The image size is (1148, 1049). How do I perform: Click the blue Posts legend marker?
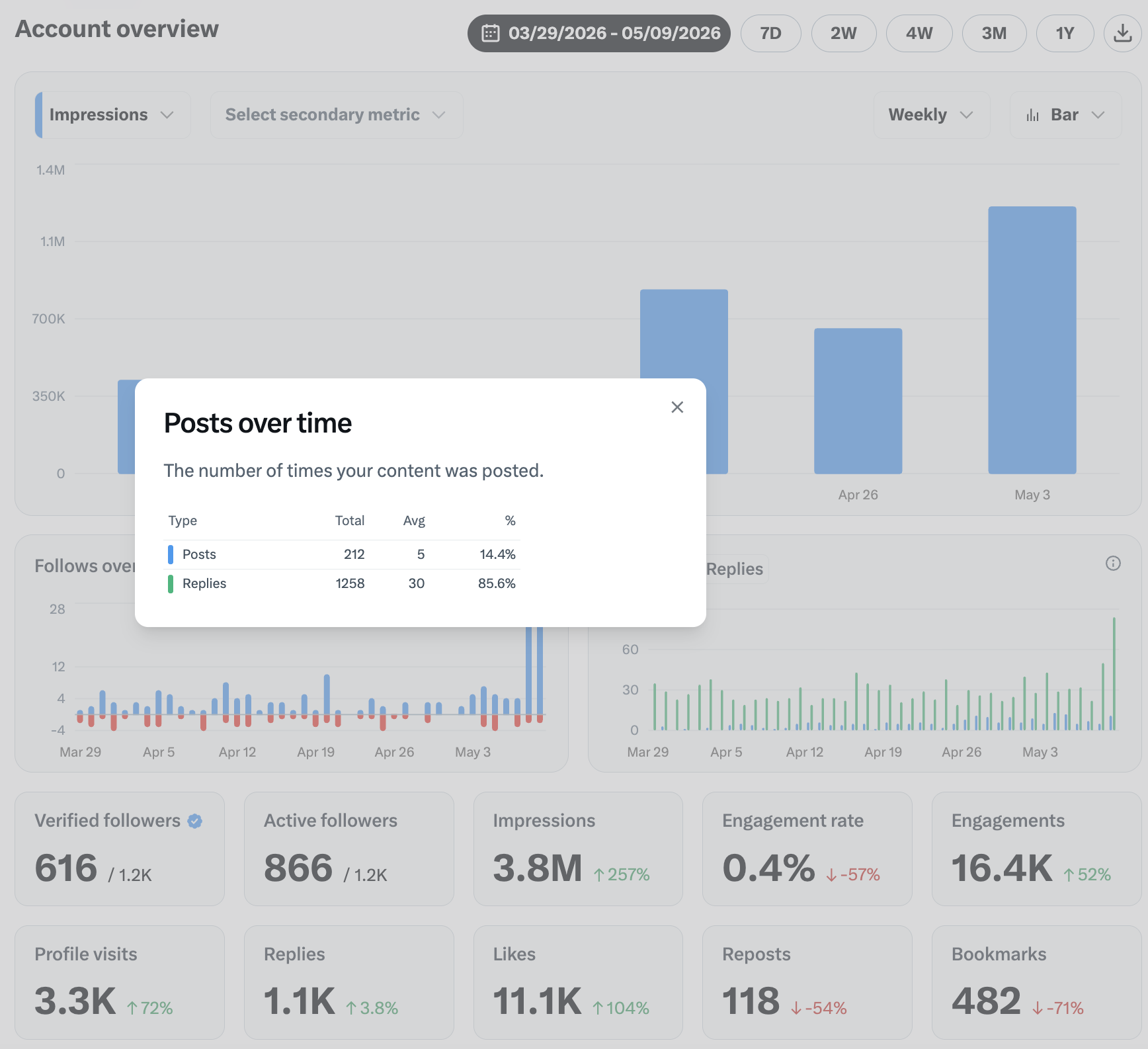pos(170,554)
